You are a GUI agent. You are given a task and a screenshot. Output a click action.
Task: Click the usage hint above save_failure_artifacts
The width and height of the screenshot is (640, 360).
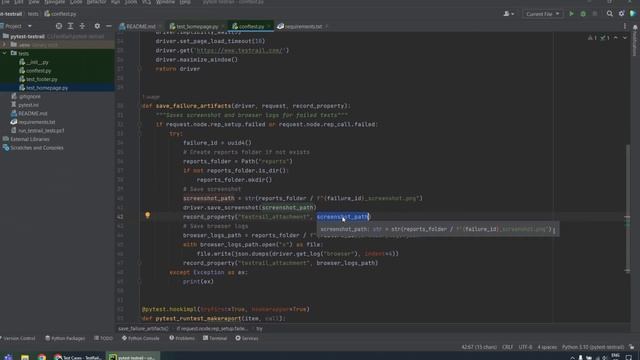pyautogui.click(x=151, y=97)
